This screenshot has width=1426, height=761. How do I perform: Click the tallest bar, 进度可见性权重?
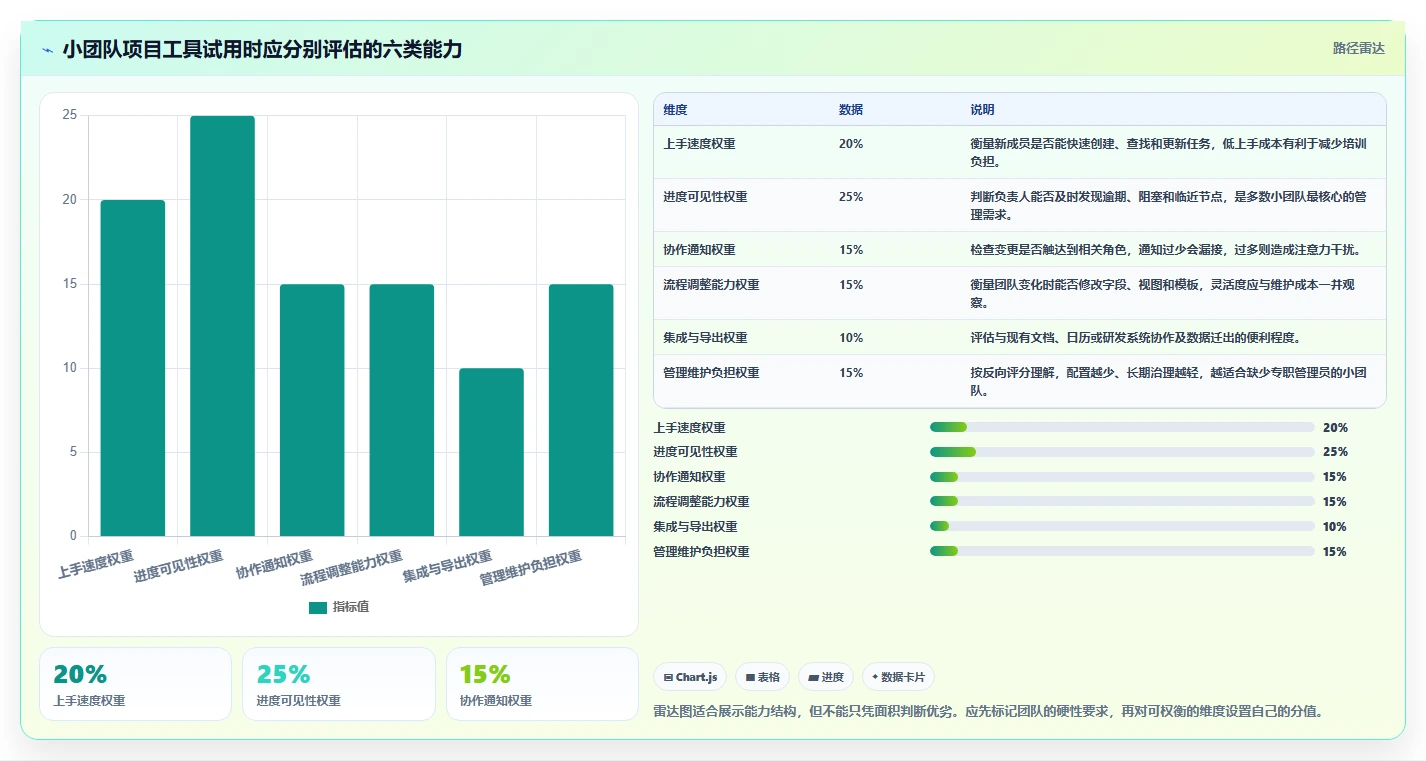[x=222, y=326]
